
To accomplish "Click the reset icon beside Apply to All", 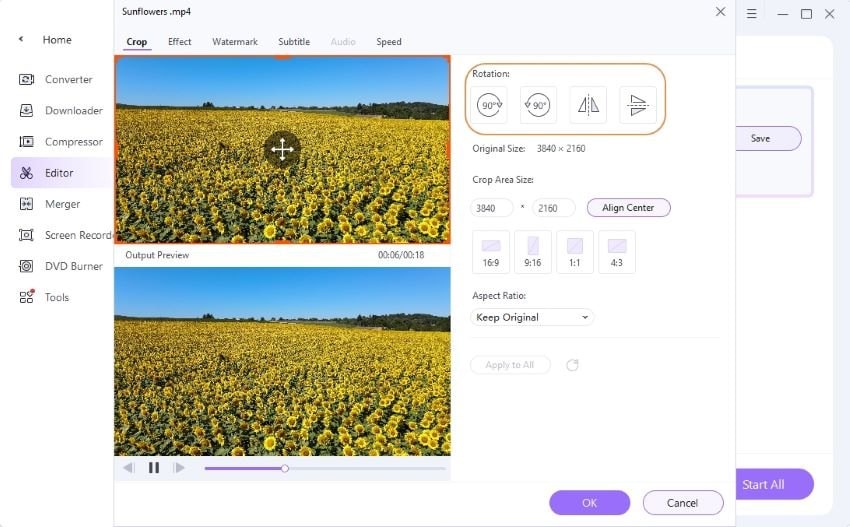I will 572,365.
